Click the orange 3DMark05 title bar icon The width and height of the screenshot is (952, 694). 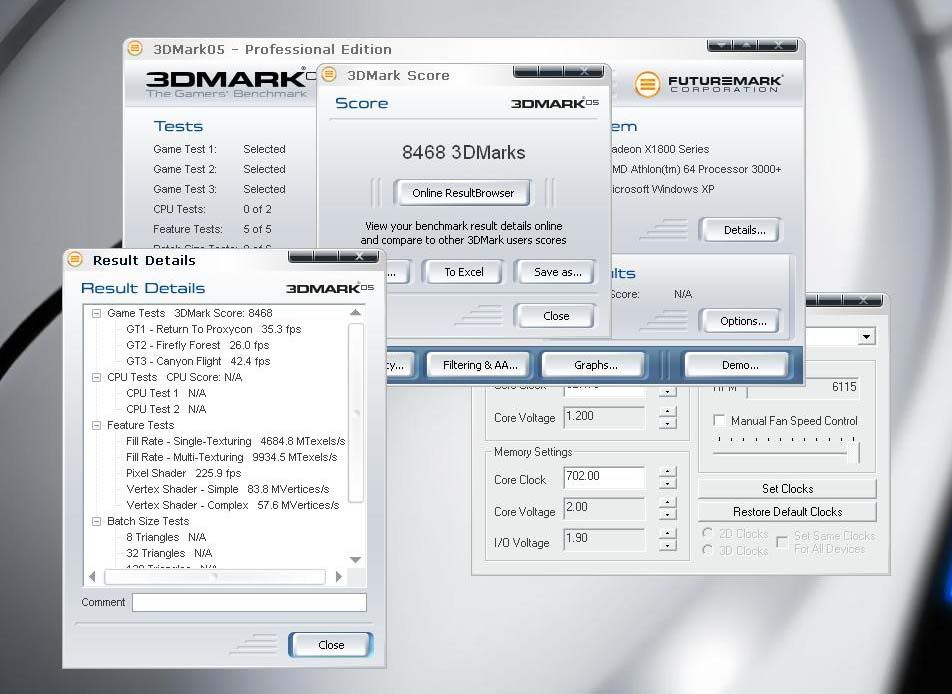(x=135, y=48)
